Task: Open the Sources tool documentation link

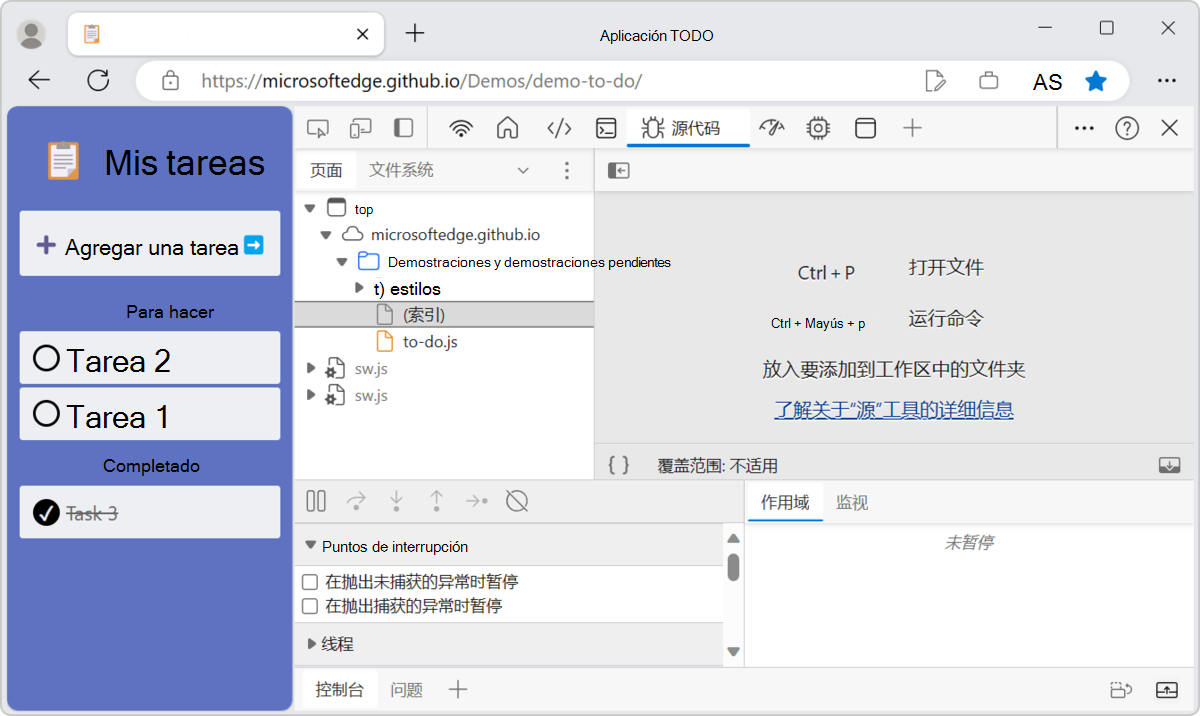Action: point(893,410)
